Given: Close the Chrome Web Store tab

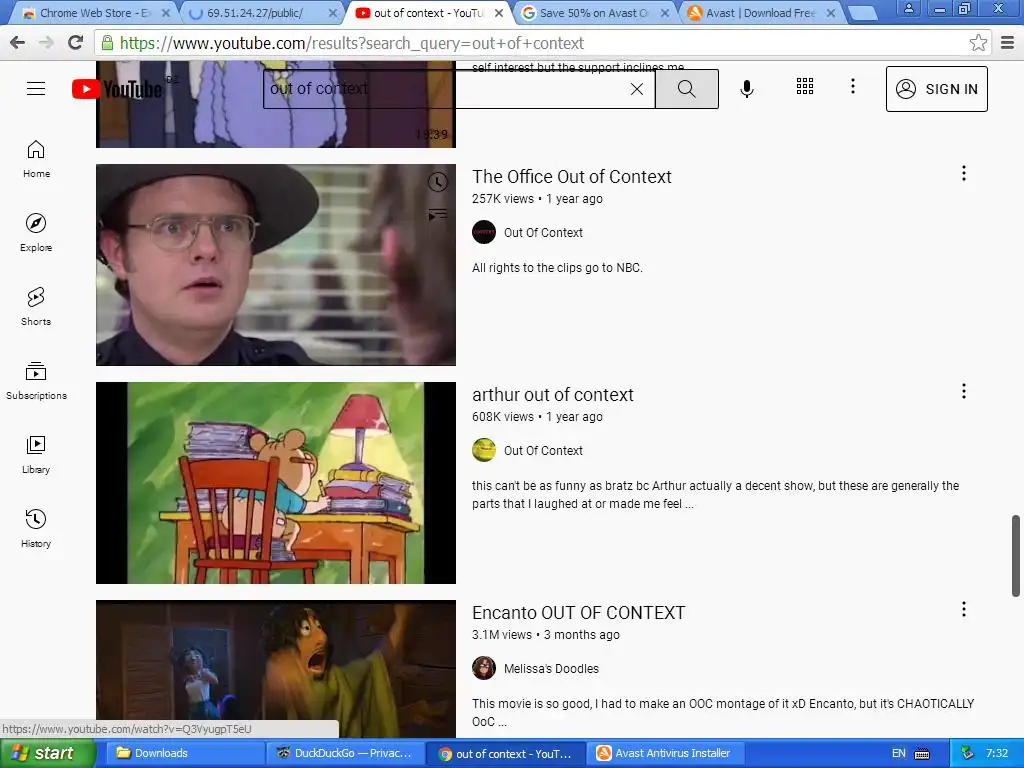Looking at the screenshot, I should 165,13.
